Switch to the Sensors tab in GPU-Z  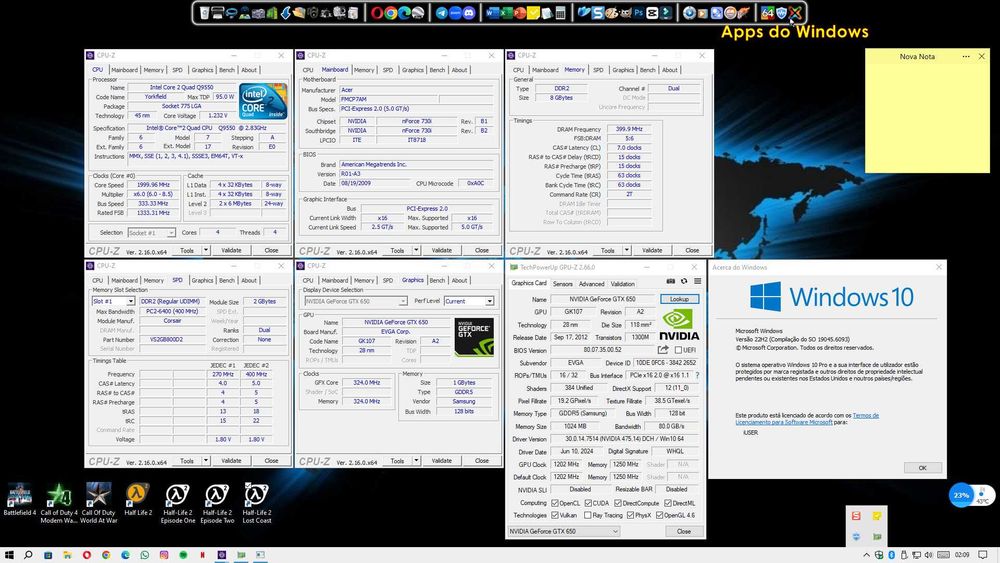(562, 284)
